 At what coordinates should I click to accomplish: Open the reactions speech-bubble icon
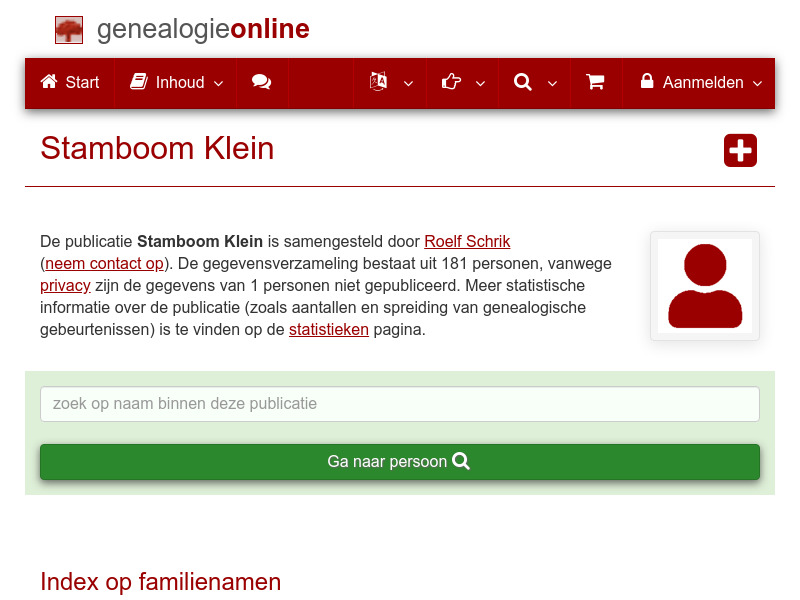click(x=262, y=83)
